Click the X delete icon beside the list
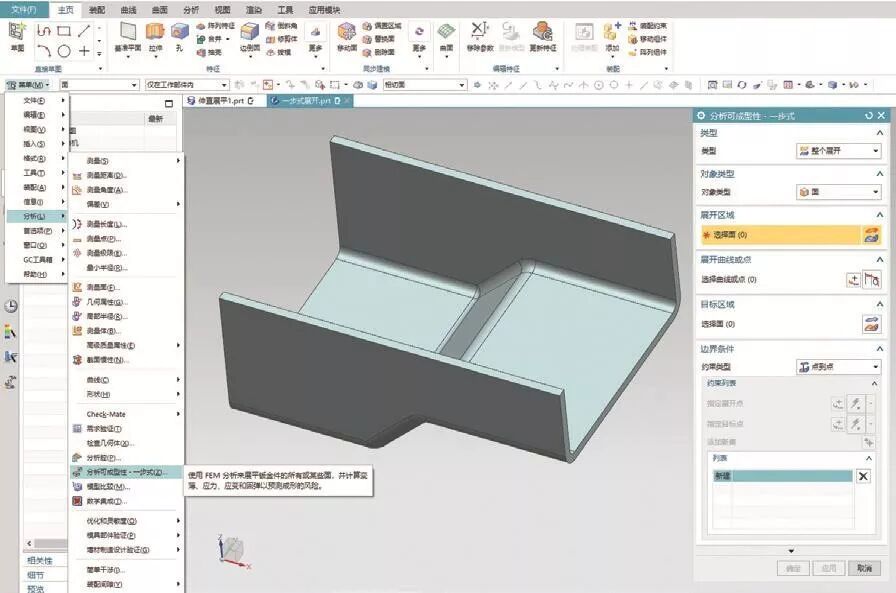 coord(863,476)
